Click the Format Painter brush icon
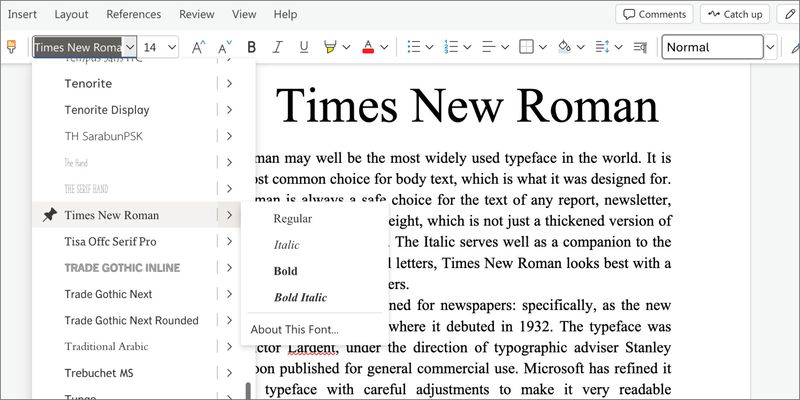Screen dimensions: 800x400 [x=11, y=47]
